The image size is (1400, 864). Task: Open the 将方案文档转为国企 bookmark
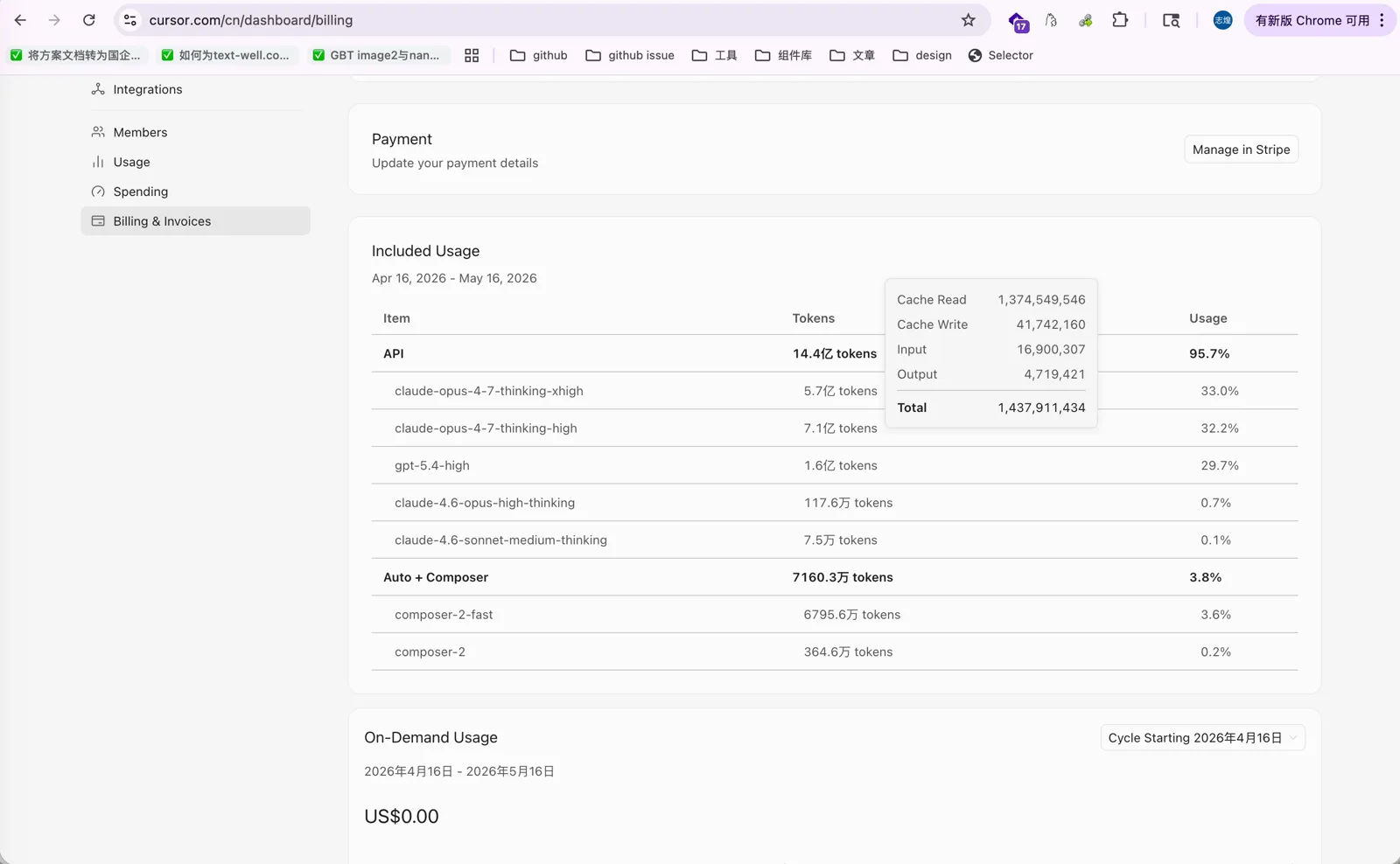tap(75, 55)
